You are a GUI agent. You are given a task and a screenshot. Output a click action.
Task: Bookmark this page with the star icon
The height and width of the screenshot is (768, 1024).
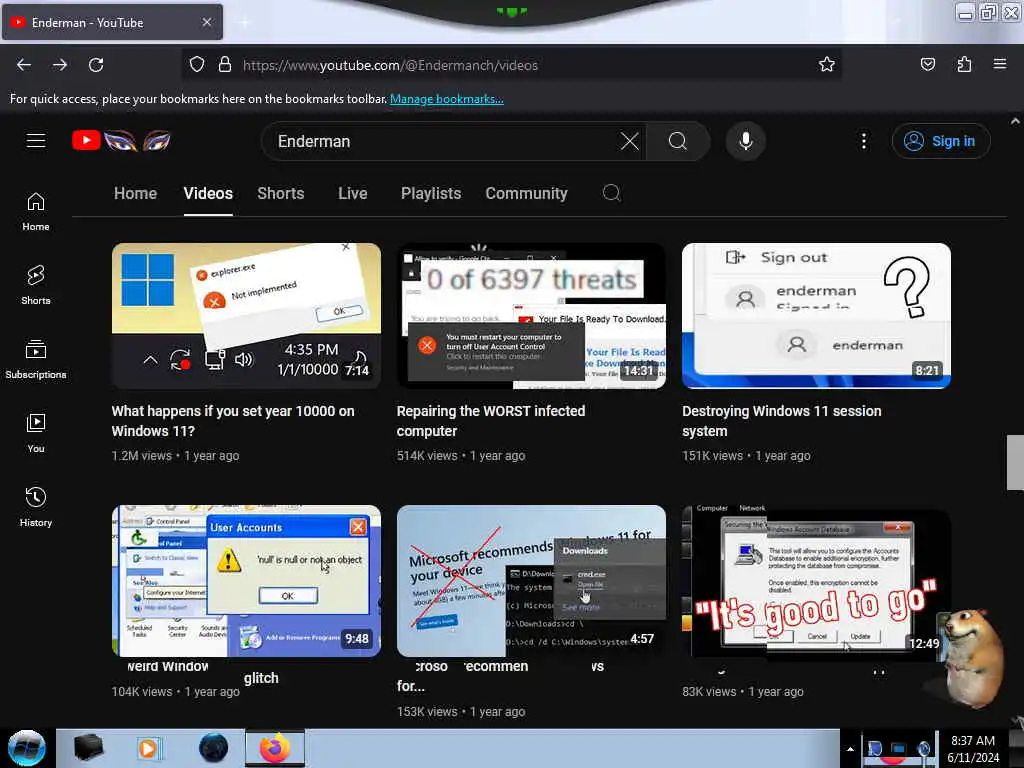(827, 64)
